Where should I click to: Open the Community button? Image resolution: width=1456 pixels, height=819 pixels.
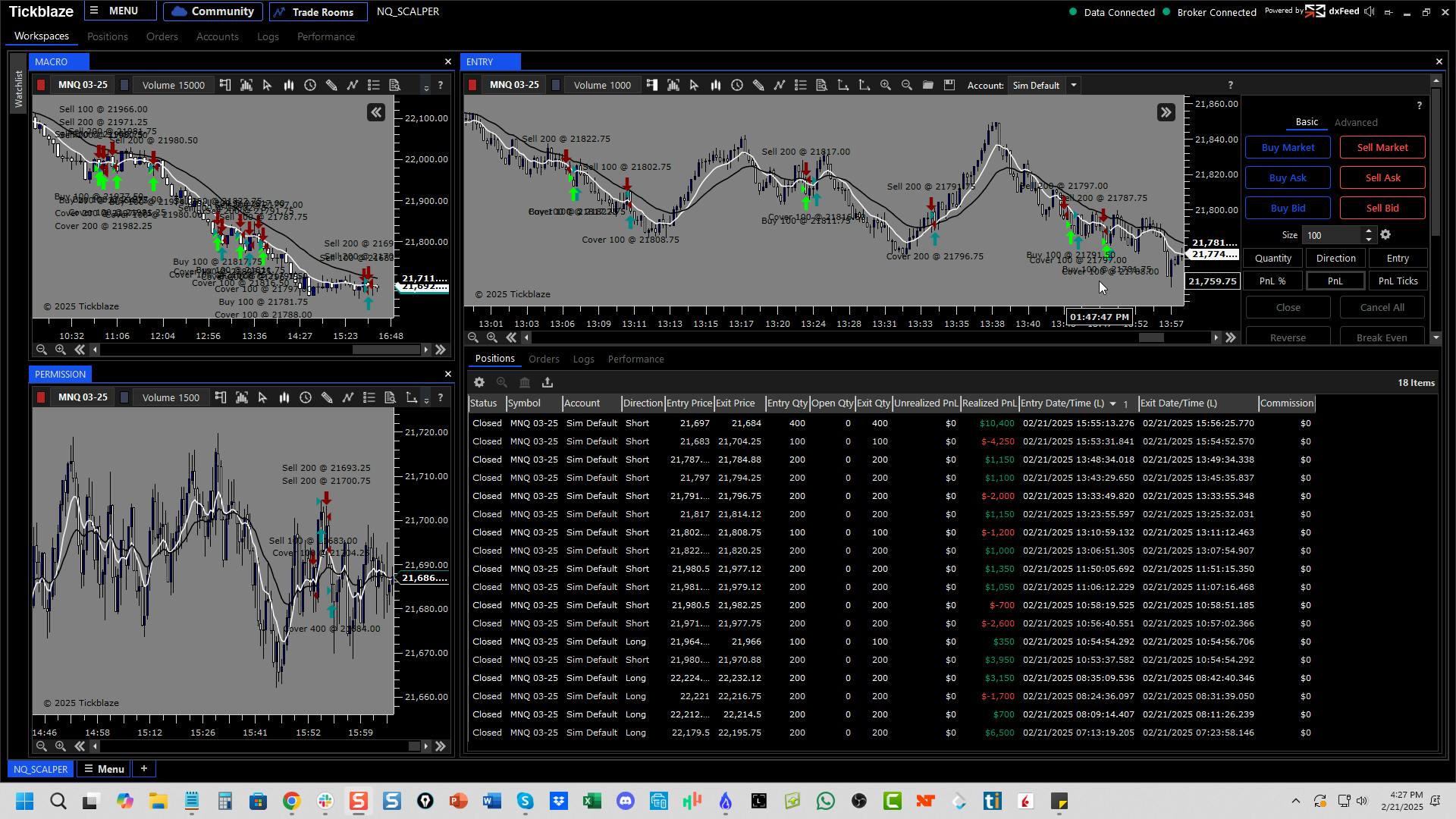(x=213, y=11)
